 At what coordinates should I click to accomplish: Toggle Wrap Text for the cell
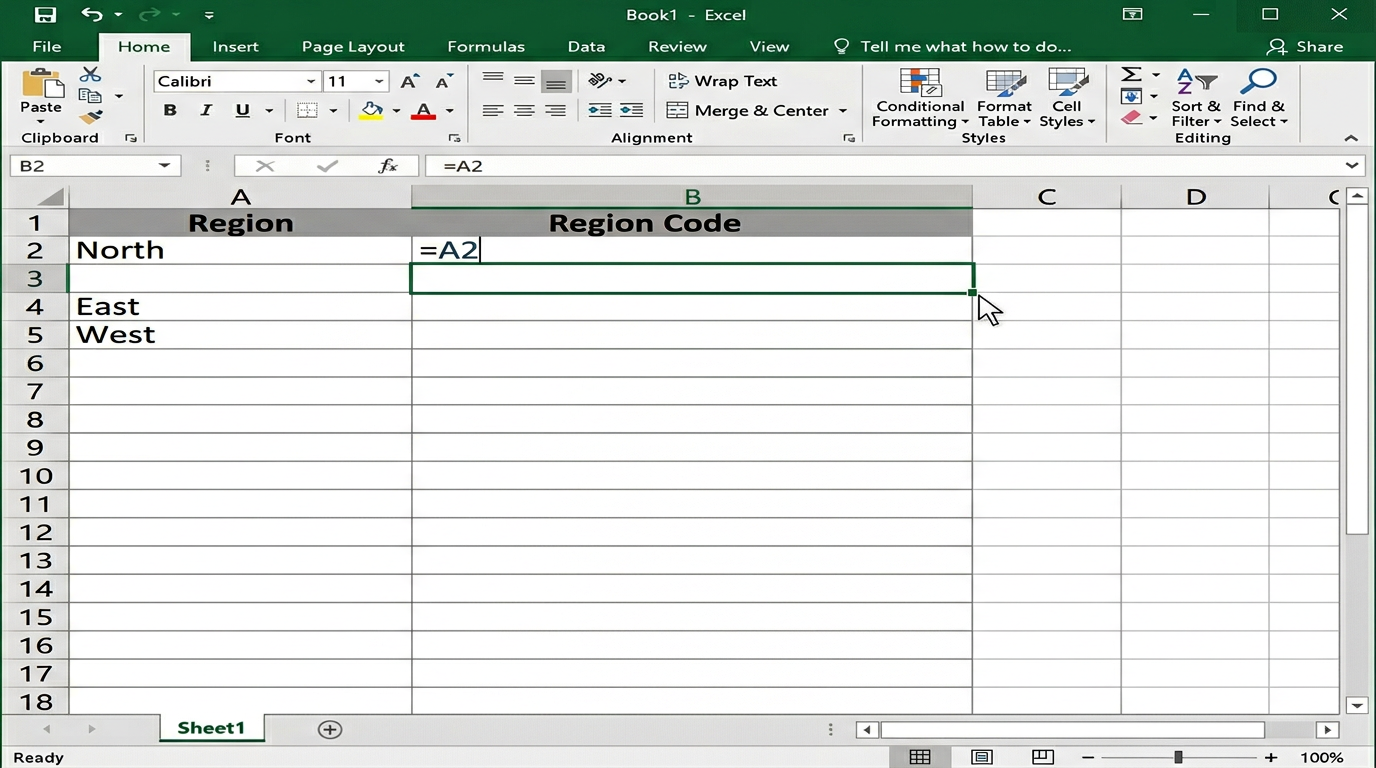[x=722, y=81]
